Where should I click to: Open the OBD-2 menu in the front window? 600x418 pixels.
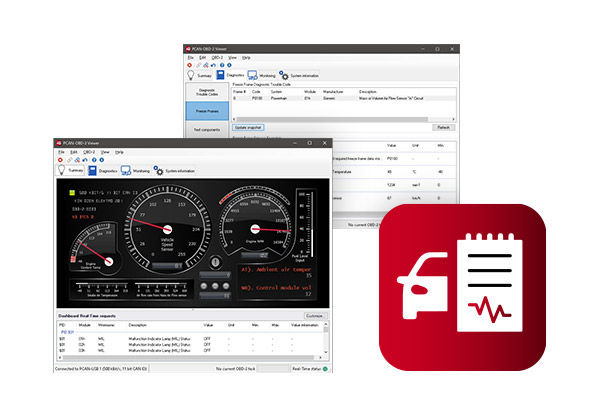(89, 152)
